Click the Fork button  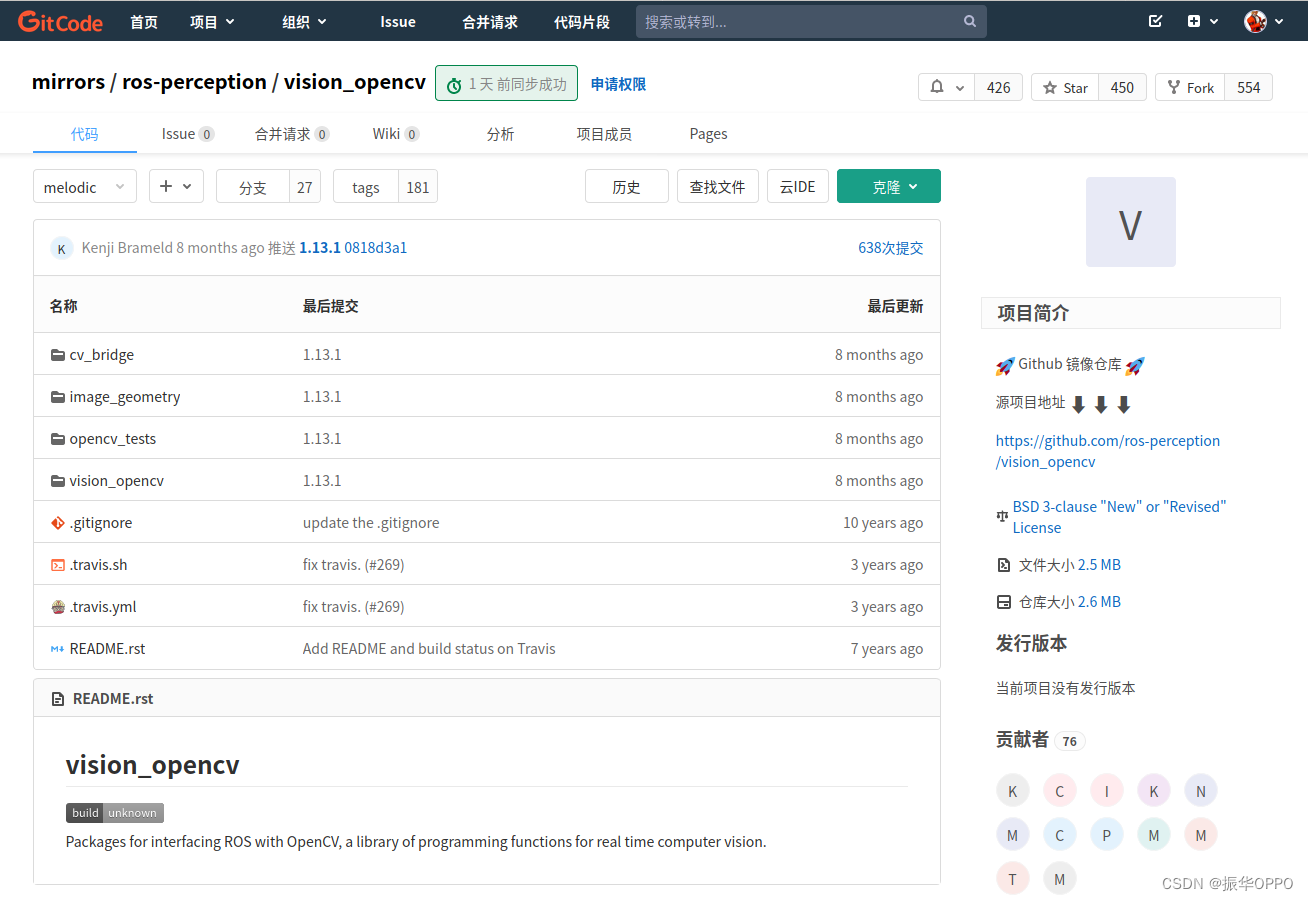click(1190, 87)
